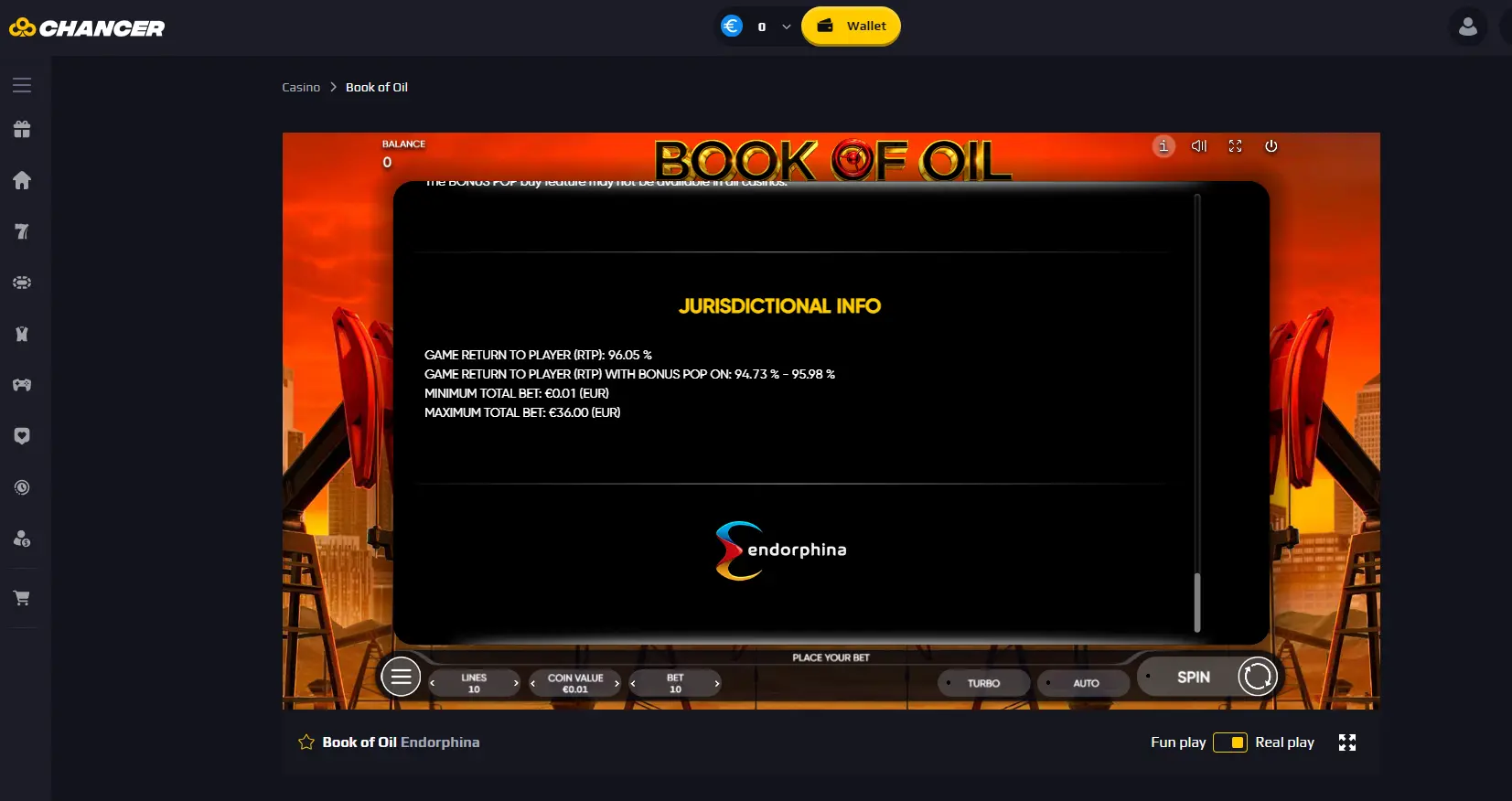Increase the COIN VALUE
Viewport: 1512px width, 801px height.
[x=617, y=683]
